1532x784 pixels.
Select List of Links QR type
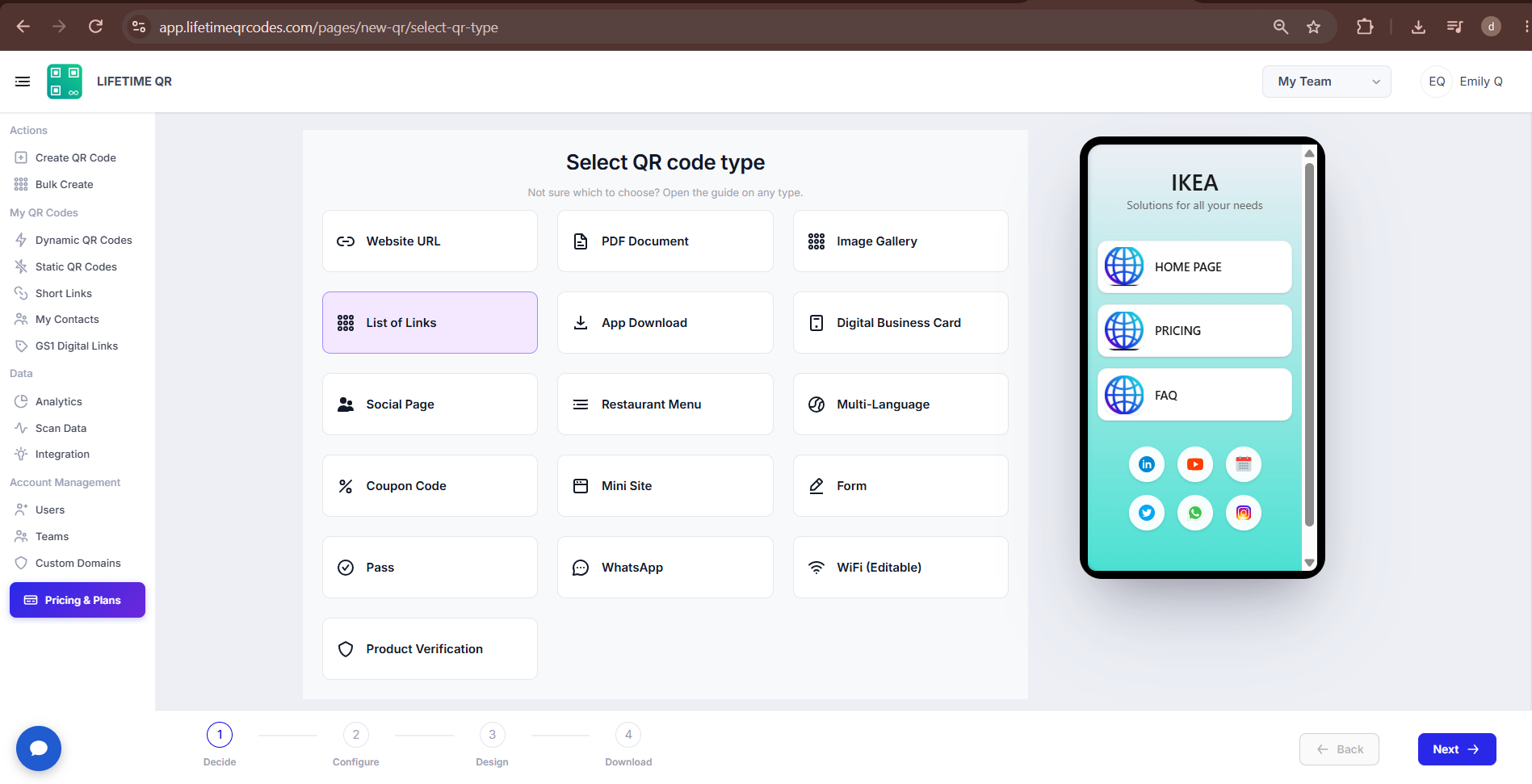(x=430, y=323)
